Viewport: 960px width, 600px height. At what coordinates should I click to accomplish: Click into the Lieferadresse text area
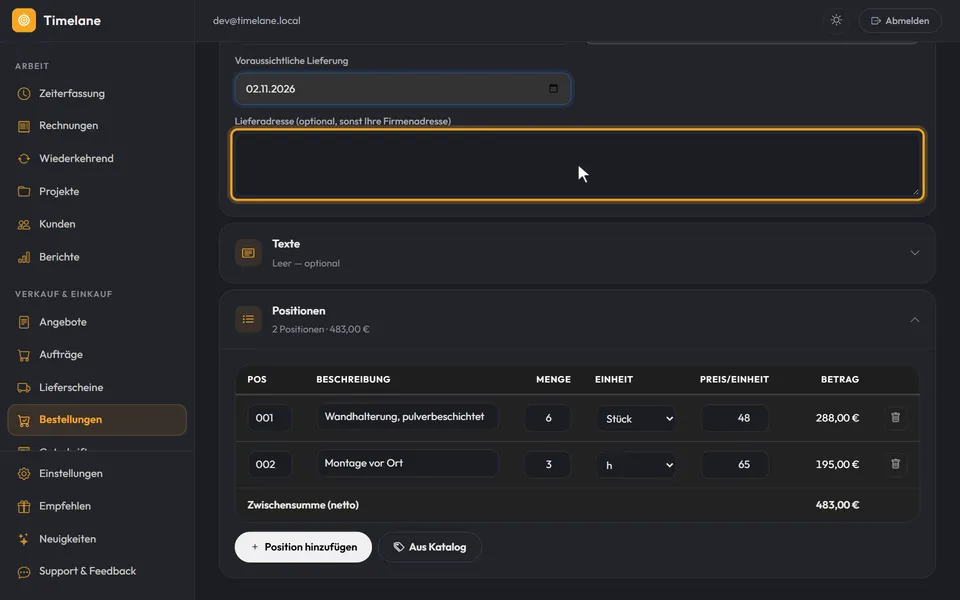(577, 165)
